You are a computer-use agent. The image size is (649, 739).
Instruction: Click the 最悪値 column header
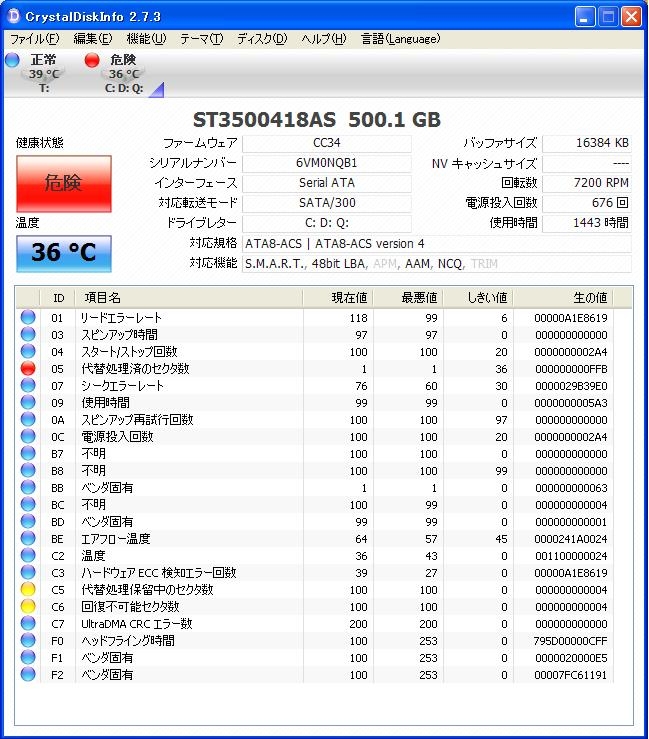(x=408, y=298)
